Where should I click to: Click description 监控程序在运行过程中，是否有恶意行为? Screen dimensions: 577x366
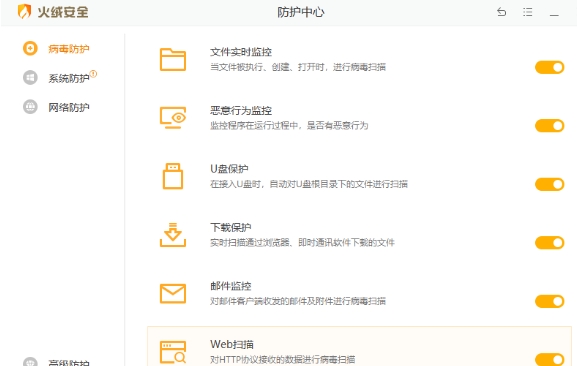(289, 126)
